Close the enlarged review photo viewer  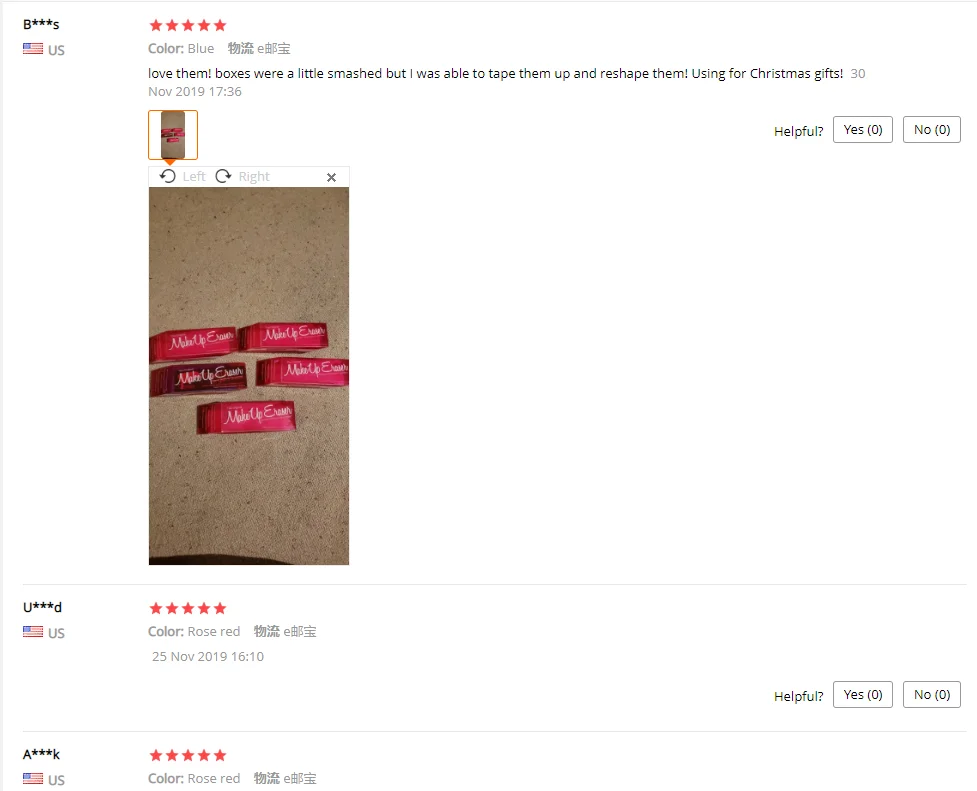(331, 178)
